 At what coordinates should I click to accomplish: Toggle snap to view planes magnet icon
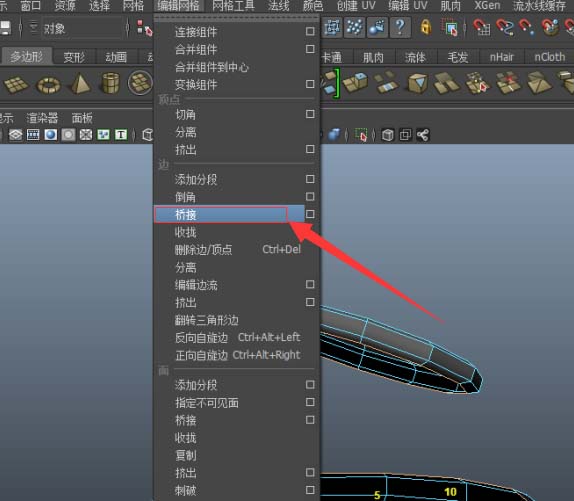click(550, 28)
